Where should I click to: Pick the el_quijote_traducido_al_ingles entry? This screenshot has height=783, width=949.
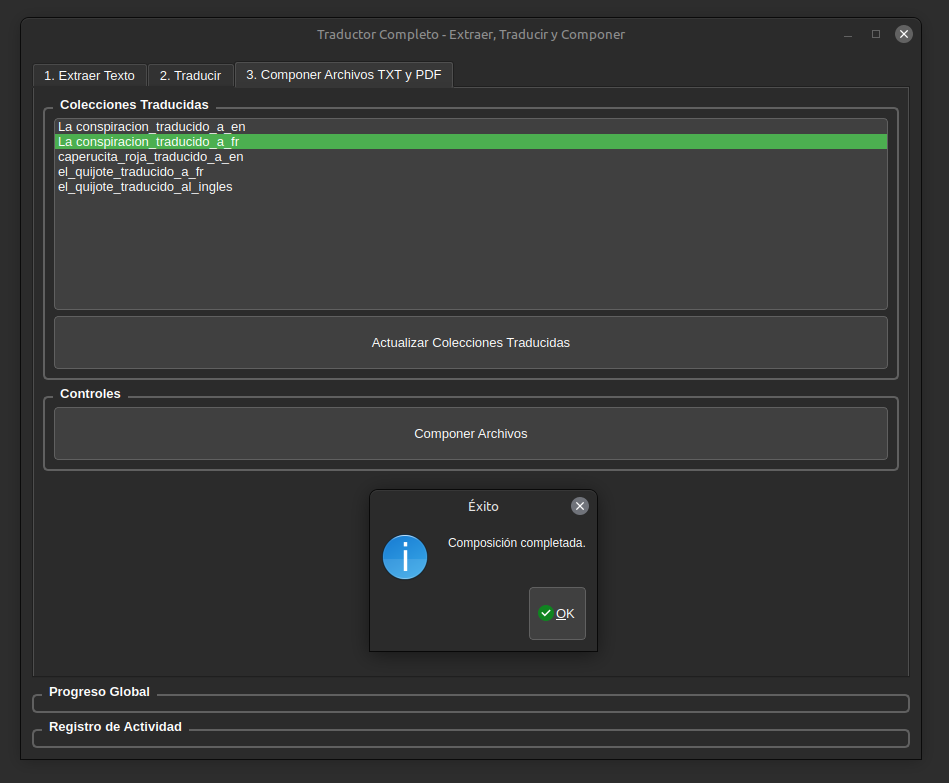click(x=146, y=187)
